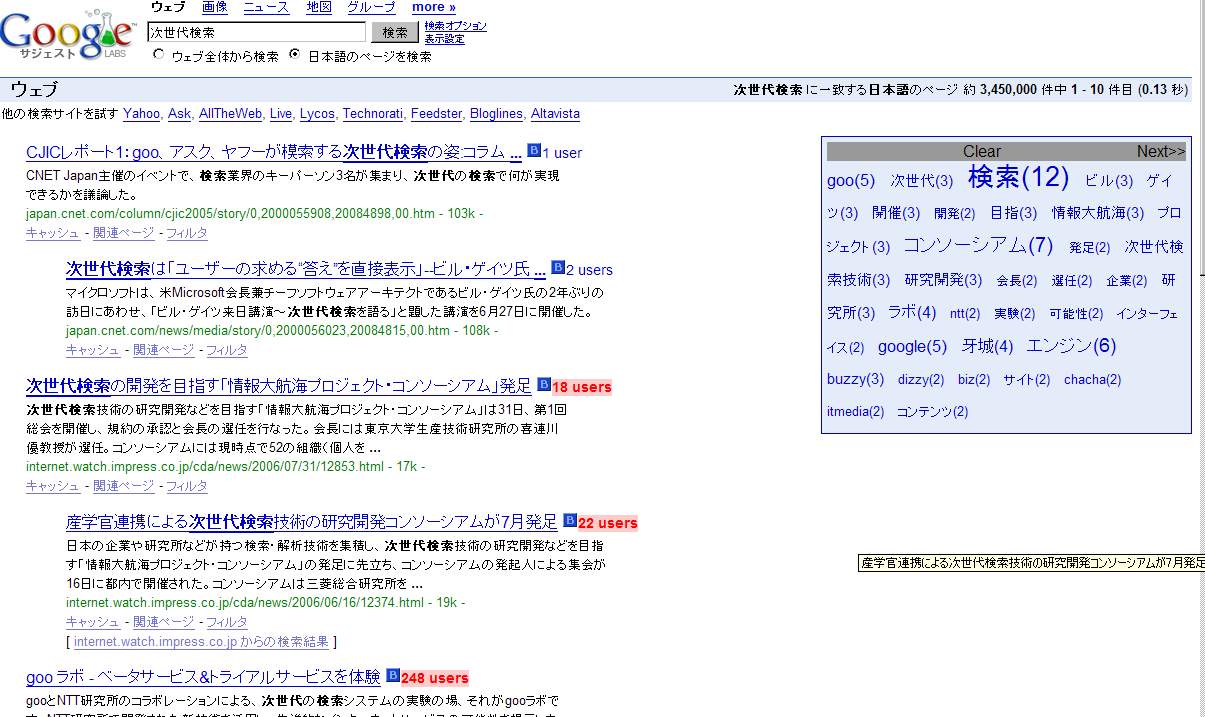Image resolution: width=1205 pixels, height=717 pixels.
Task: Select the 情報大航海(3) tag
Action: tap(1099, 213)
